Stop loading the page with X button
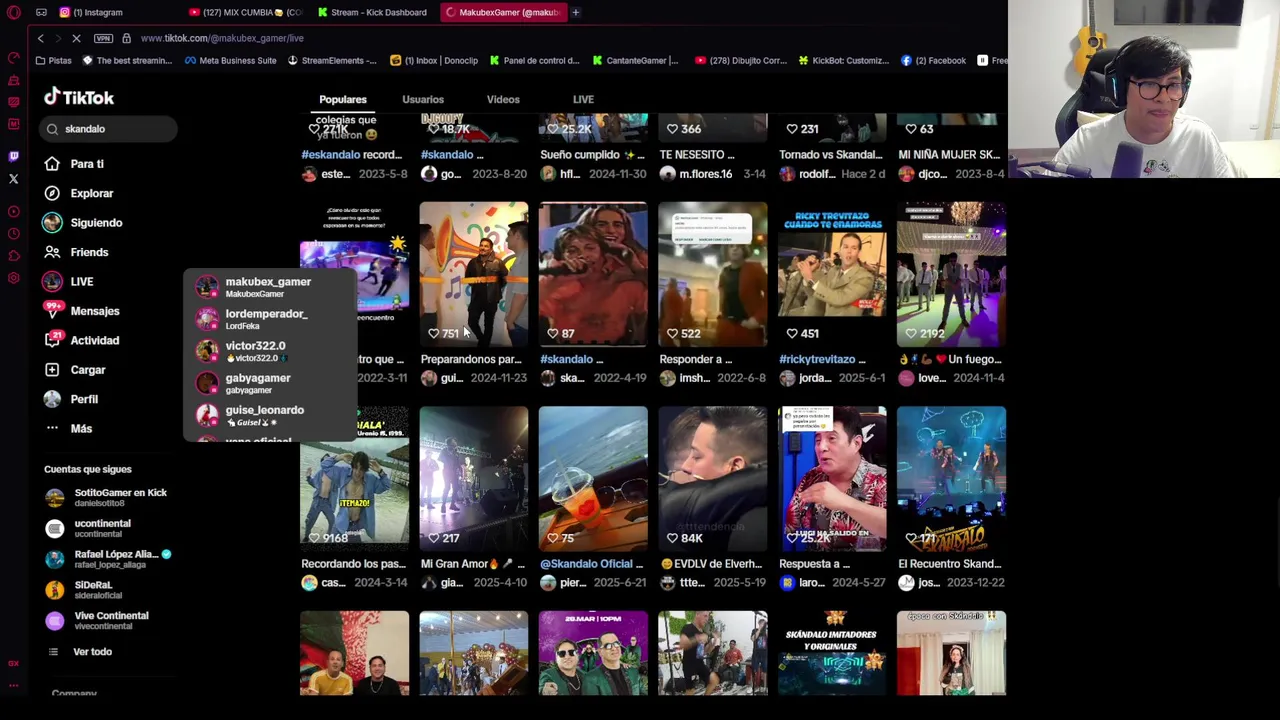Viewport: 1280px width, 720px height. point(76,38)
